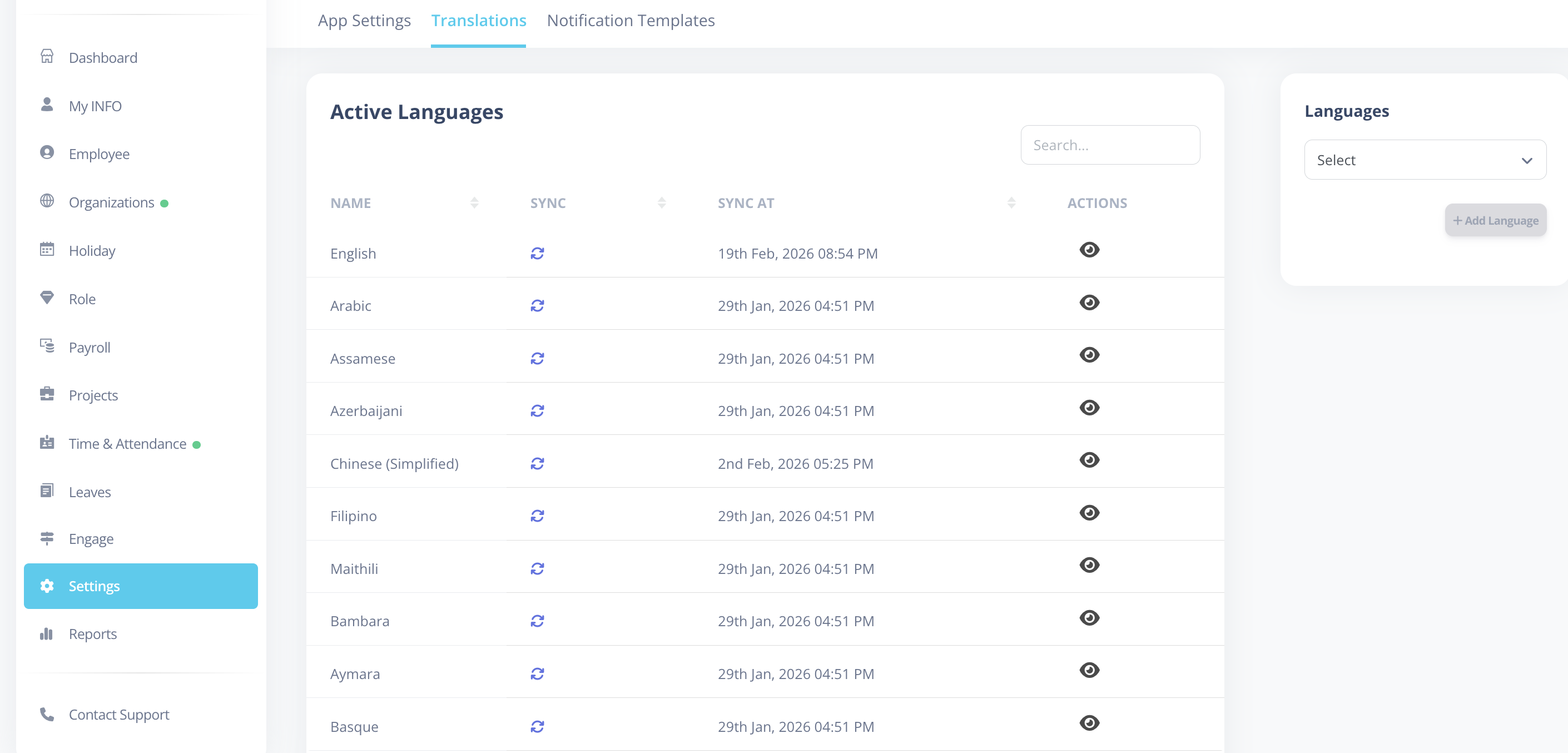Sync the English language

(537, 253)
